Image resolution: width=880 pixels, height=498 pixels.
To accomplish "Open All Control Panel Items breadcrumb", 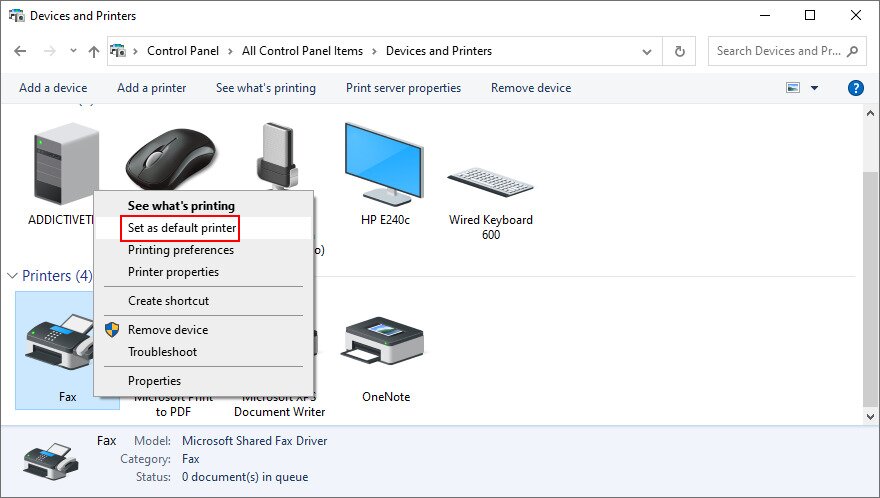I will (302, 51).
